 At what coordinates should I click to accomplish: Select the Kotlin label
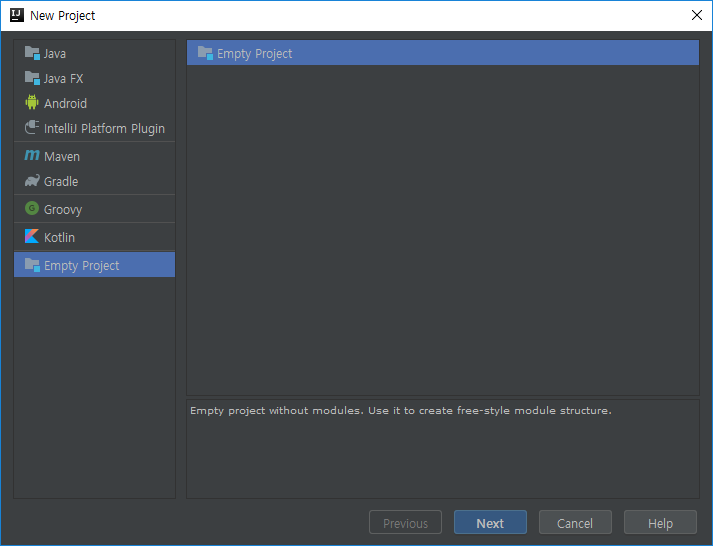pos(59,237)
